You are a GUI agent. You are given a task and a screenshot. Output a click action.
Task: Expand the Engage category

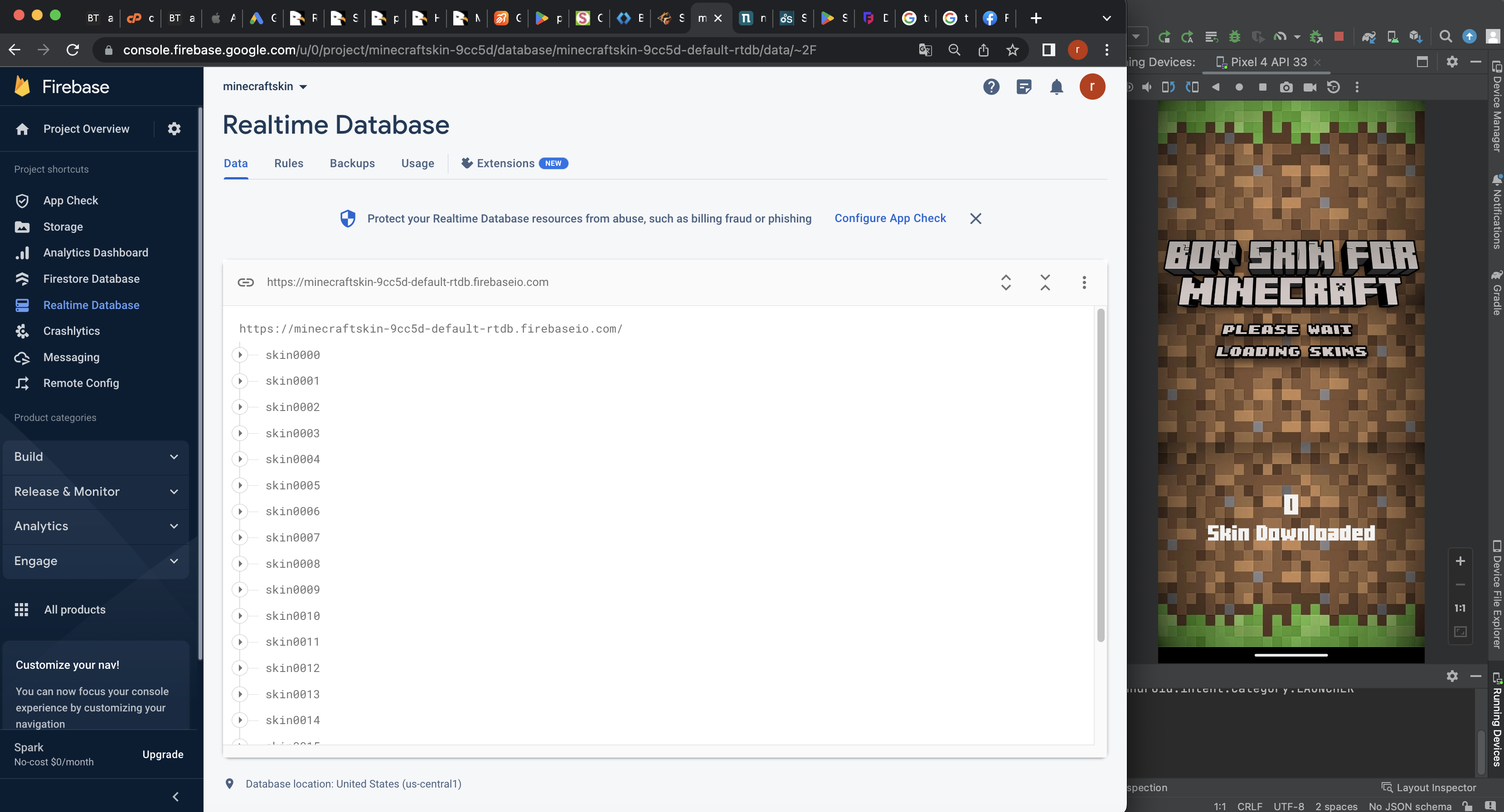point(96,561)
